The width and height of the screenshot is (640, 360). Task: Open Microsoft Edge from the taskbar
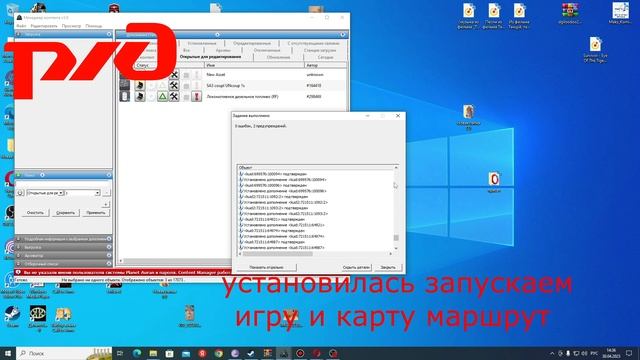[x=137, y=353]
